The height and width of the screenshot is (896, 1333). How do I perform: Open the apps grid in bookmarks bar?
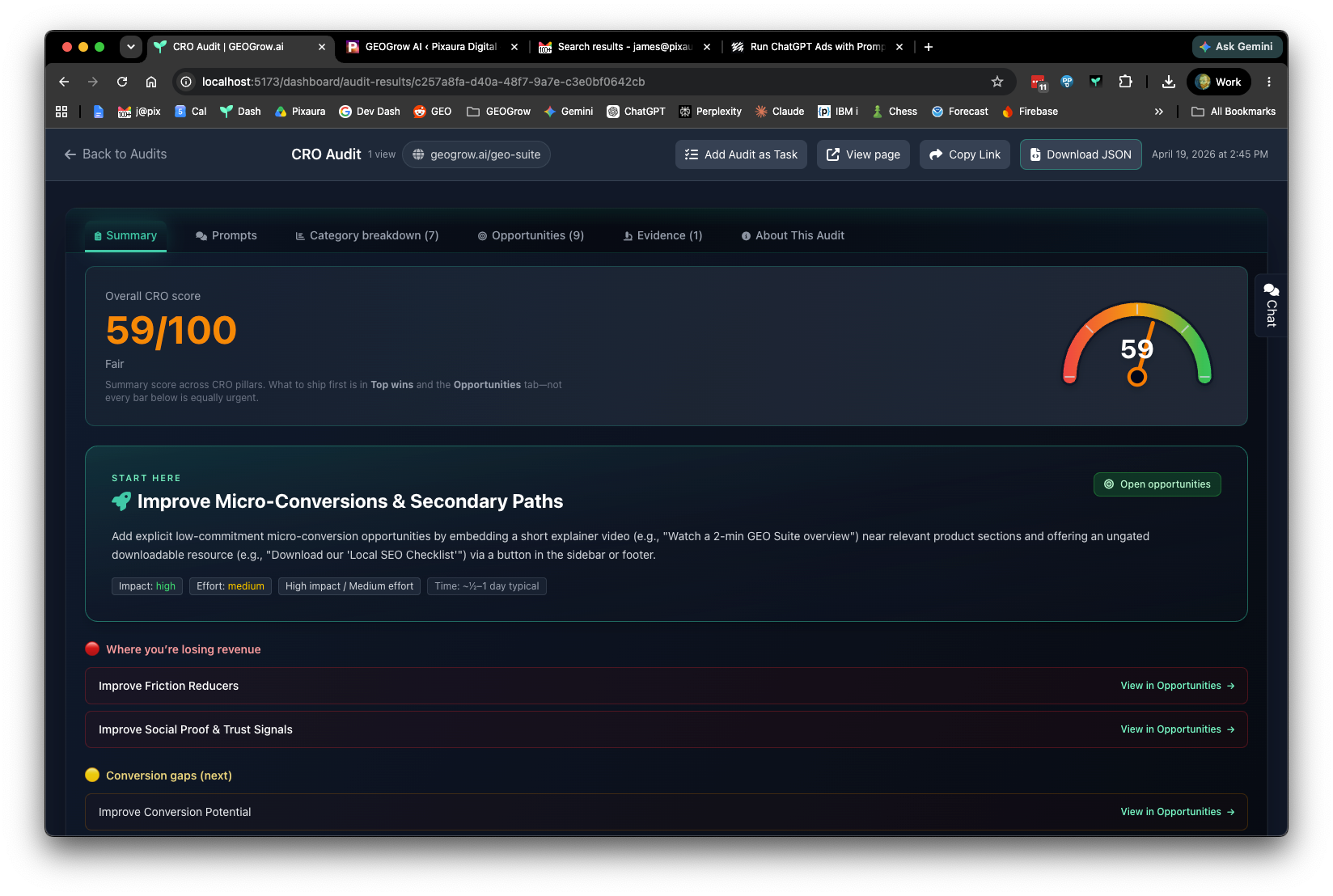pyautogui.click(x=61, y=112)
